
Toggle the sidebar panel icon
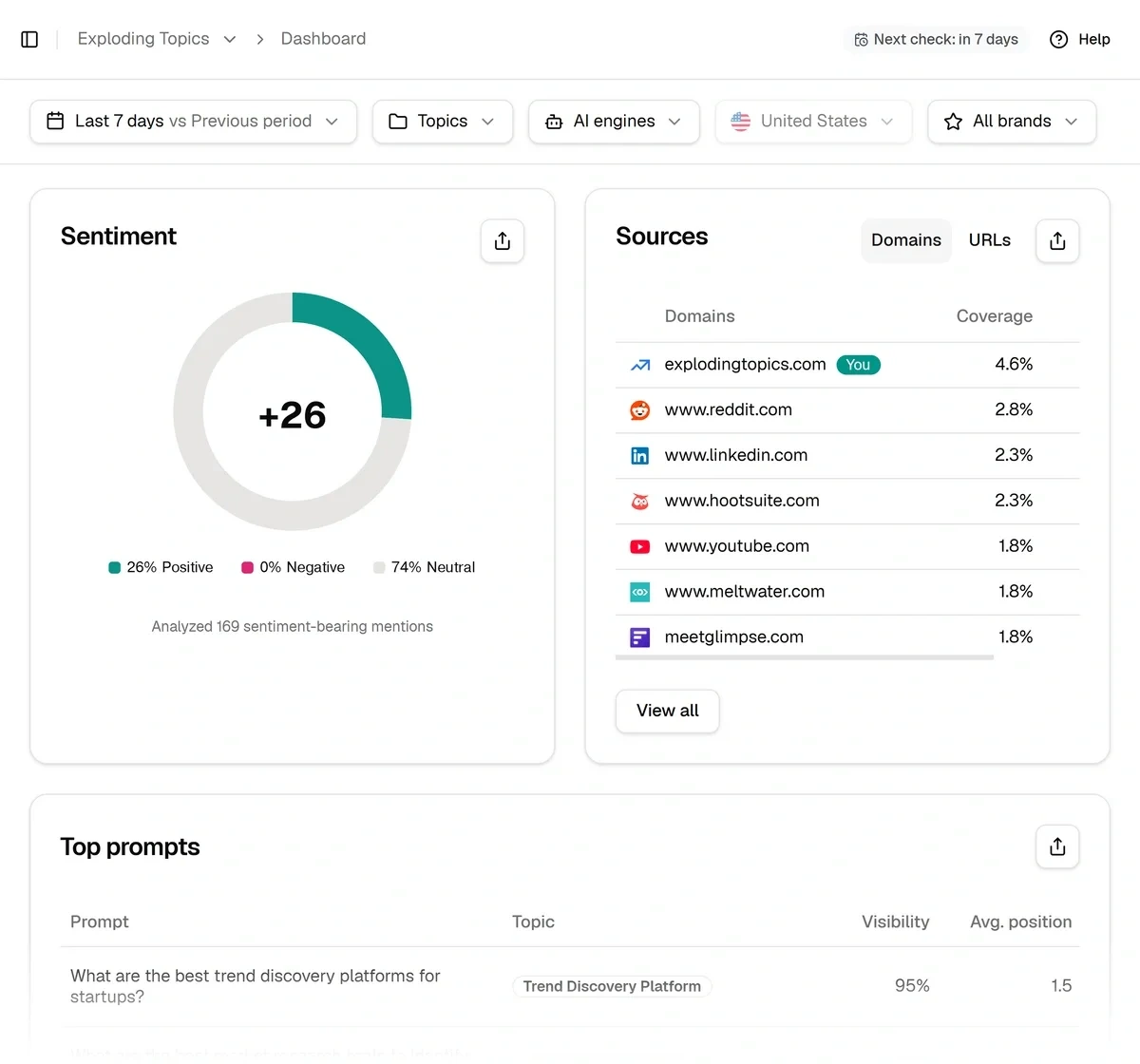[29, 39]
